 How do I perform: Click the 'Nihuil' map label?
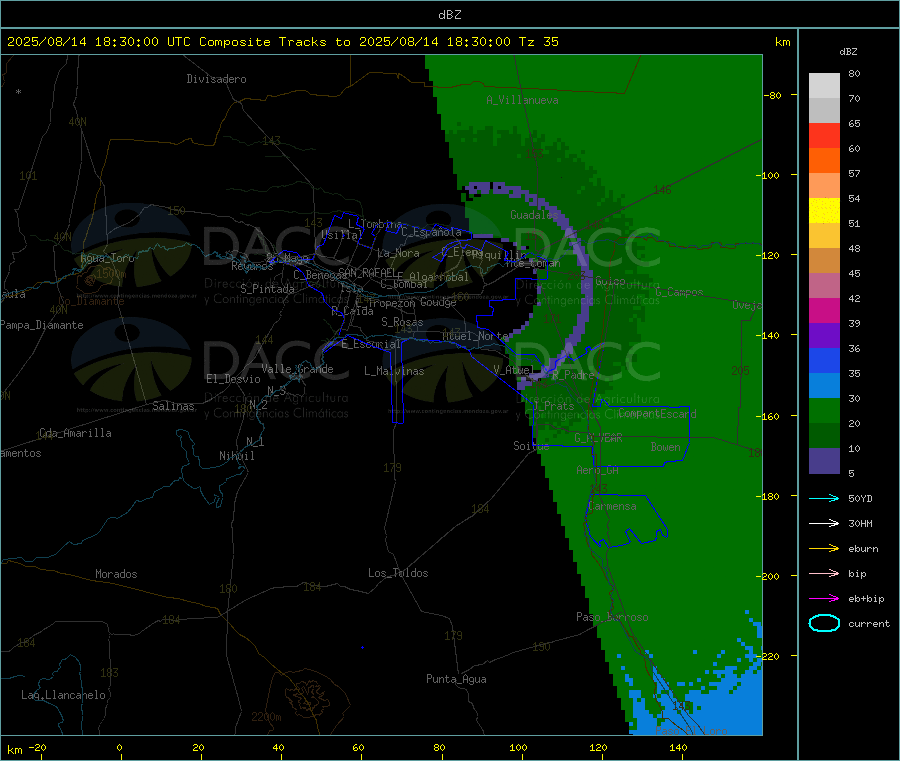236,456
